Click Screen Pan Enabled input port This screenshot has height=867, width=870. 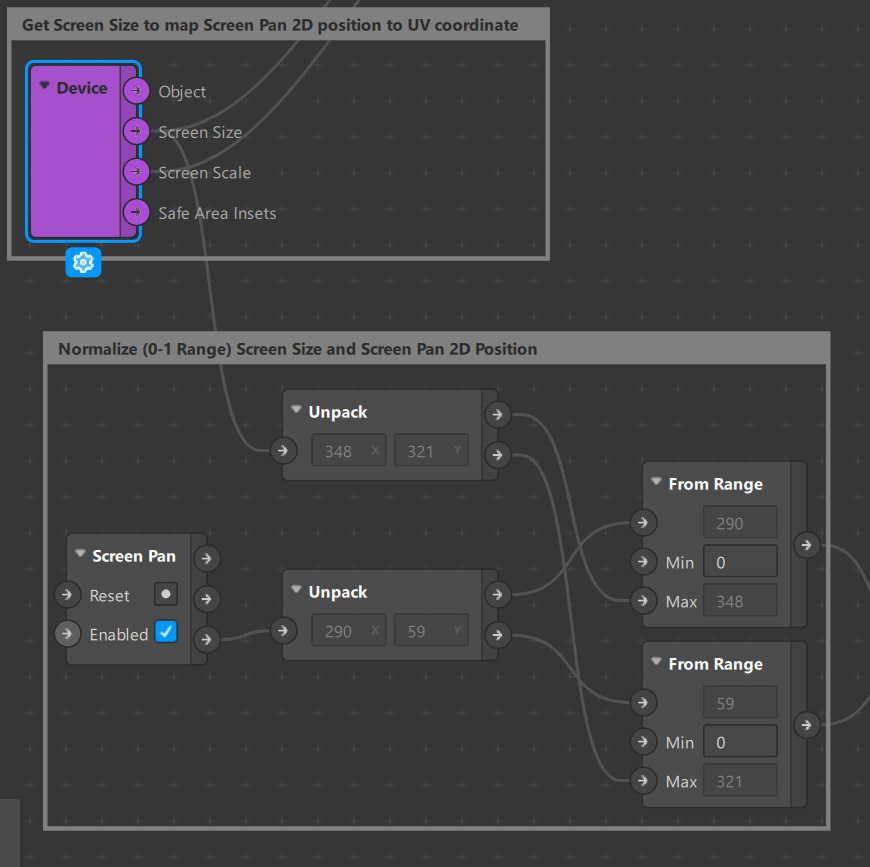coord(67,633)
